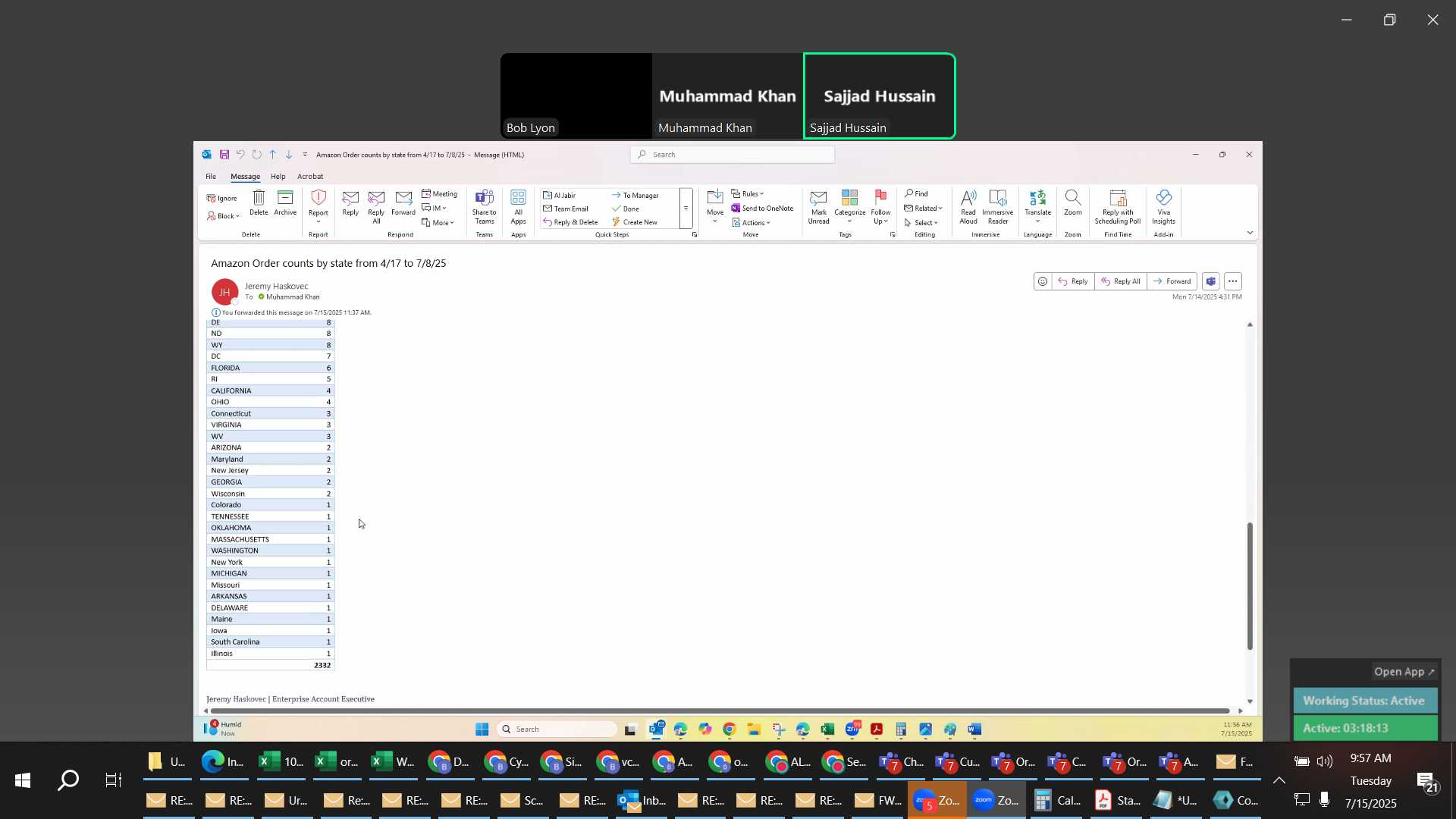This screenshot has width=1456, height=819.
Task: Click the Find magnifier in Editing group
Action: [x=916, y=194]
